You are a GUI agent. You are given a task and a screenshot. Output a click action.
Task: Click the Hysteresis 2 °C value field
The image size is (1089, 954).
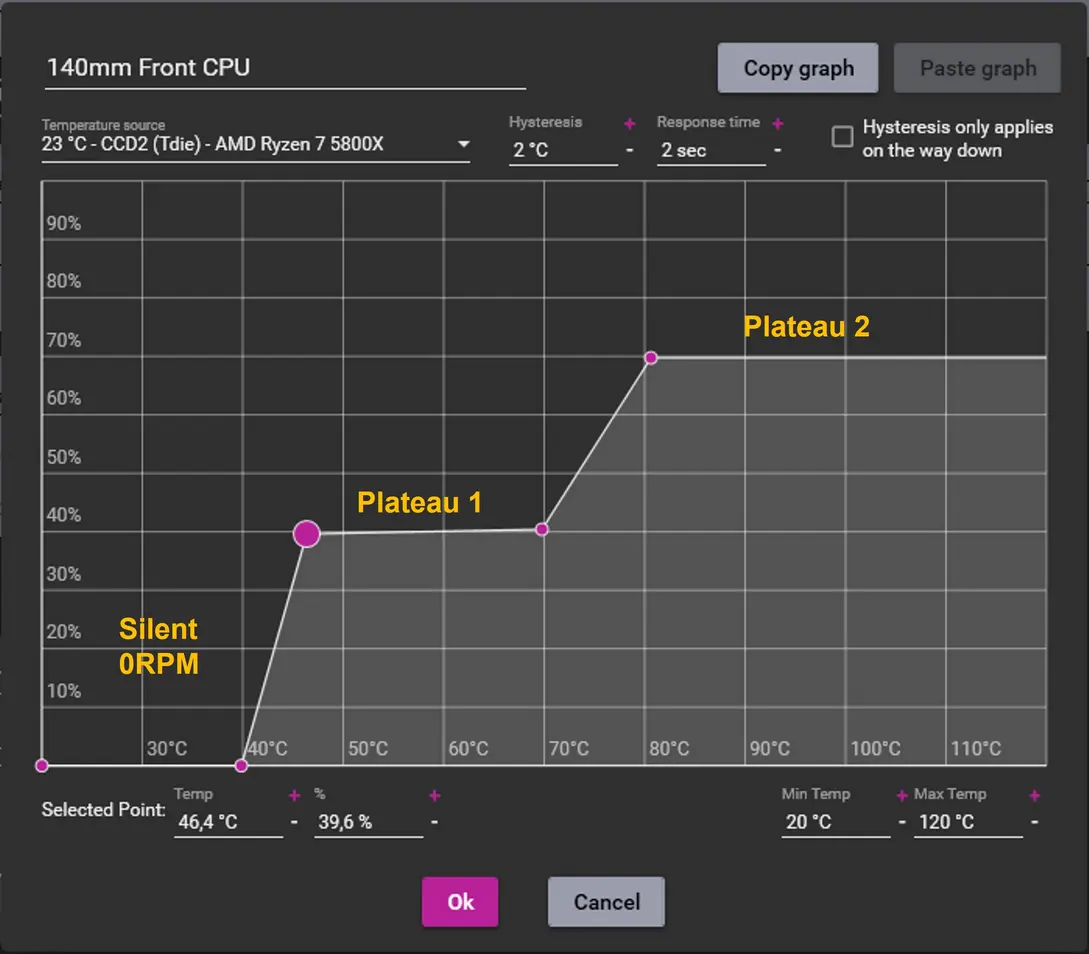(562, 151)
